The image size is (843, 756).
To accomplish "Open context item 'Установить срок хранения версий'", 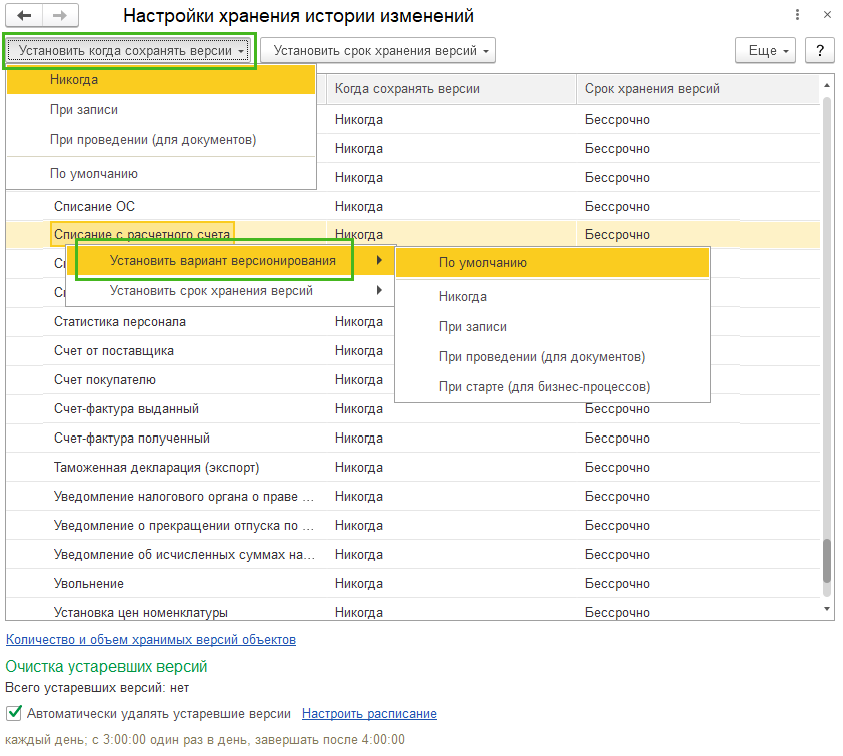I will 230,291.
